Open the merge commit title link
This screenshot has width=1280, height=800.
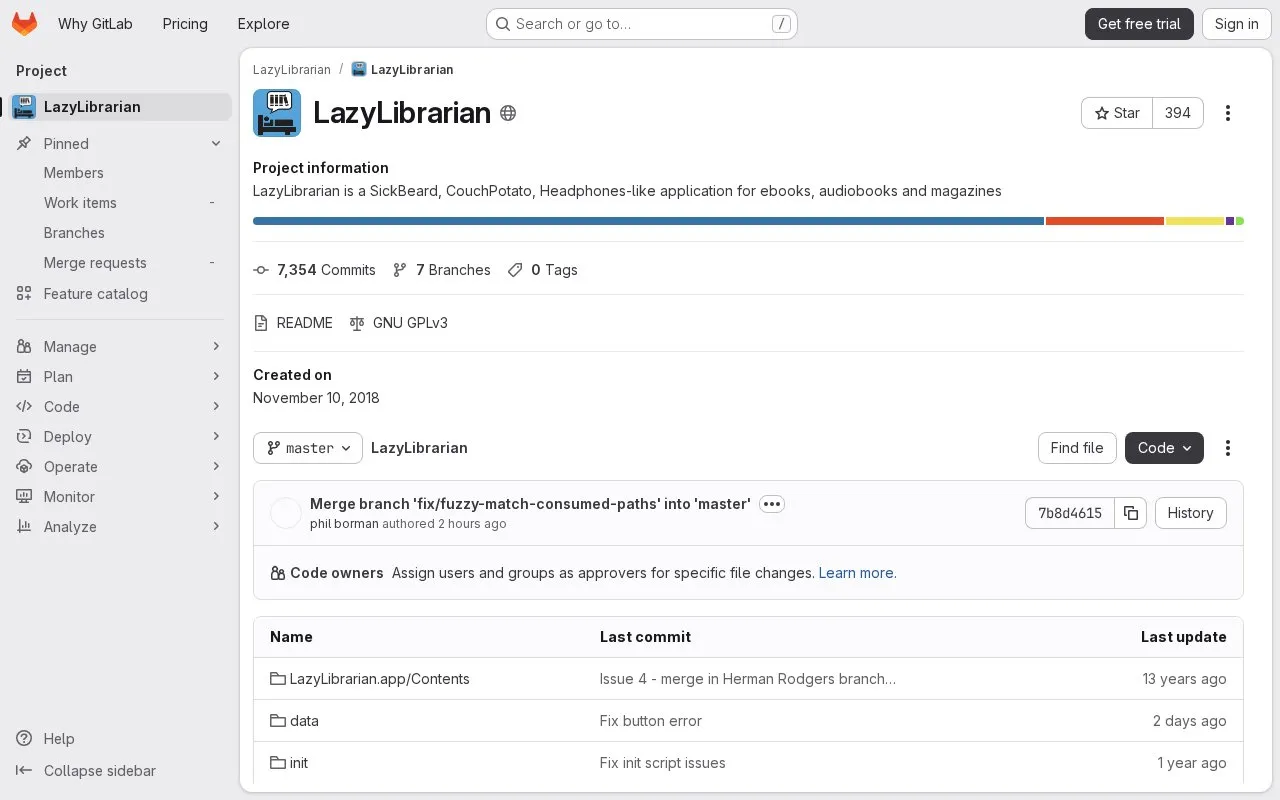tap(530, 504)
